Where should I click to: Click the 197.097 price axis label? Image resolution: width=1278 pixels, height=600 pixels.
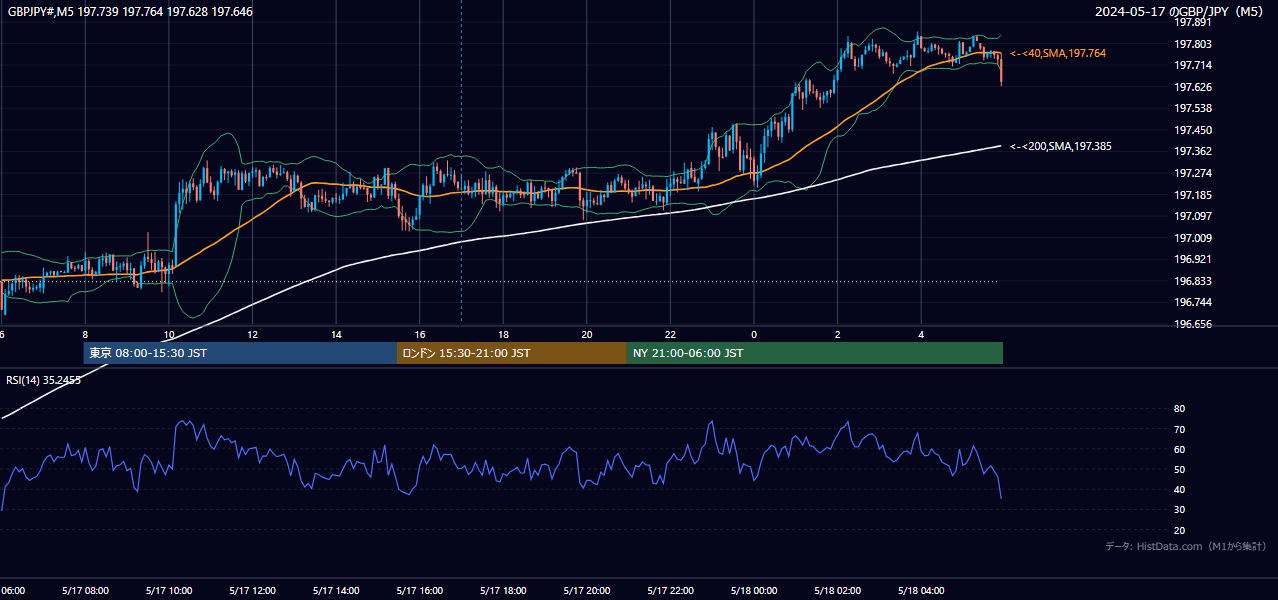pos(1193,216)
